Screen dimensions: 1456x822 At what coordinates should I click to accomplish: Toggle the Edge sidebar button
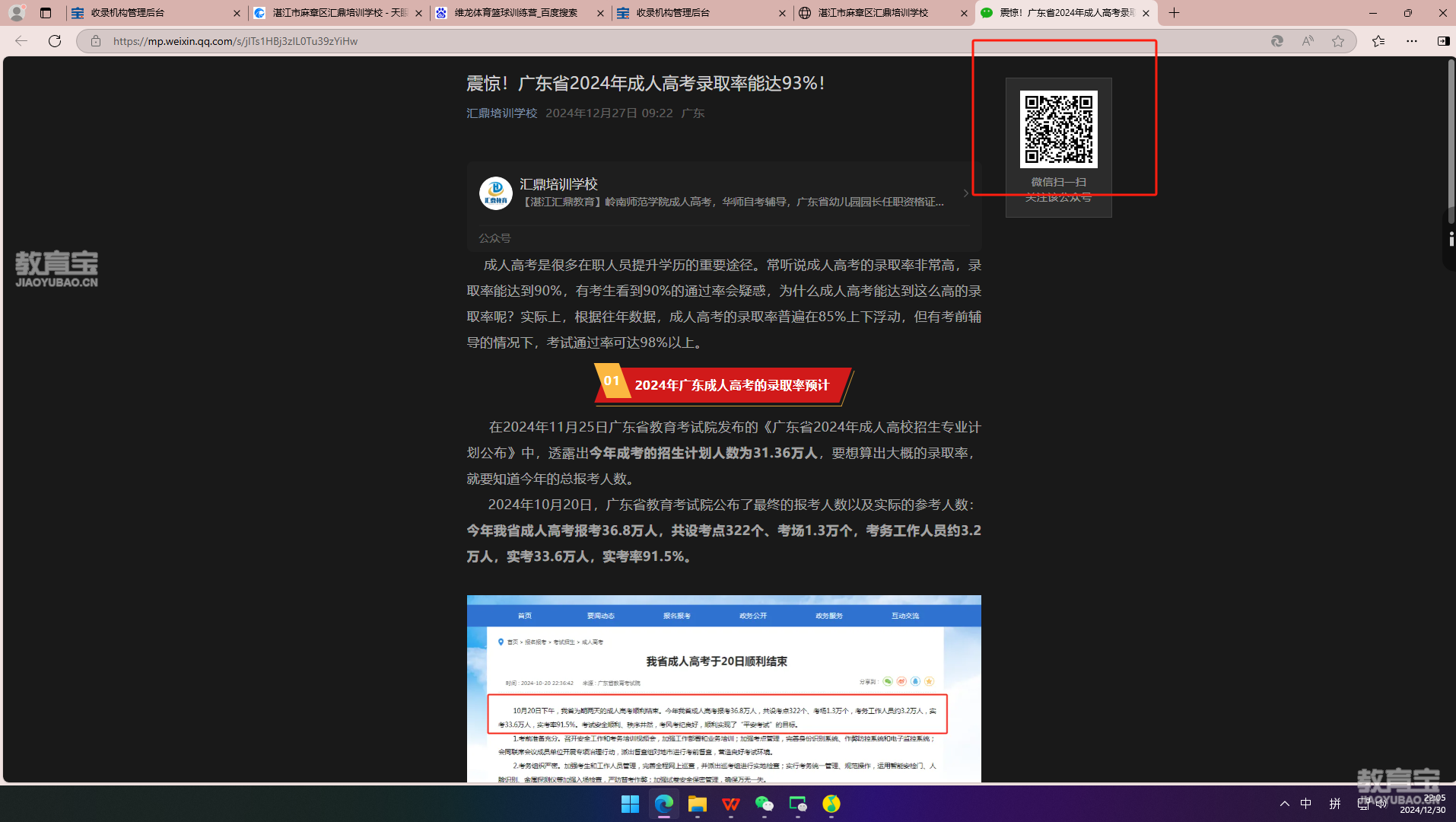(x=1443, y=41)
